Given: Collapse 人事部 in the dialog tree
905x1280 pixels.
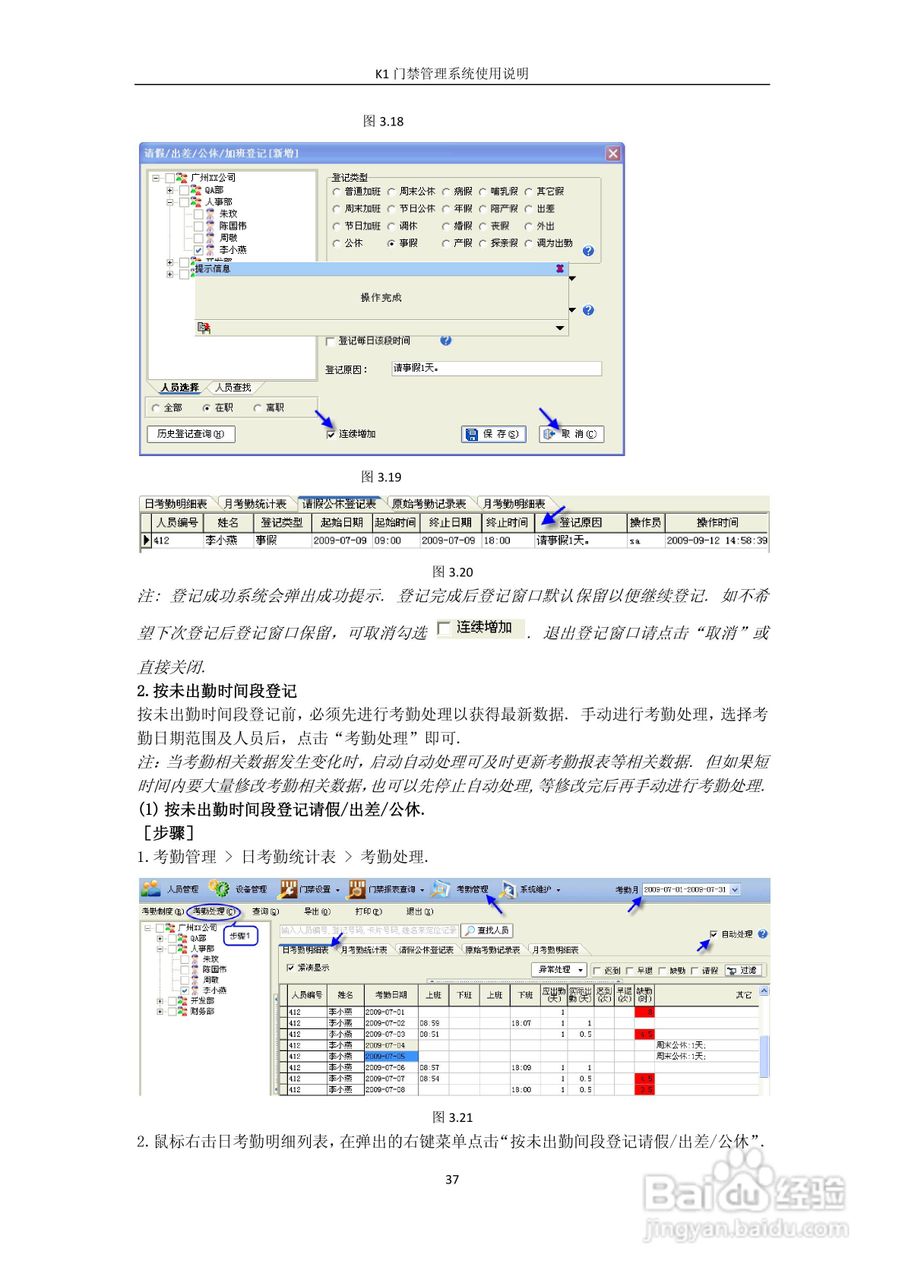Looking at the screenshot, I should 170,201.
